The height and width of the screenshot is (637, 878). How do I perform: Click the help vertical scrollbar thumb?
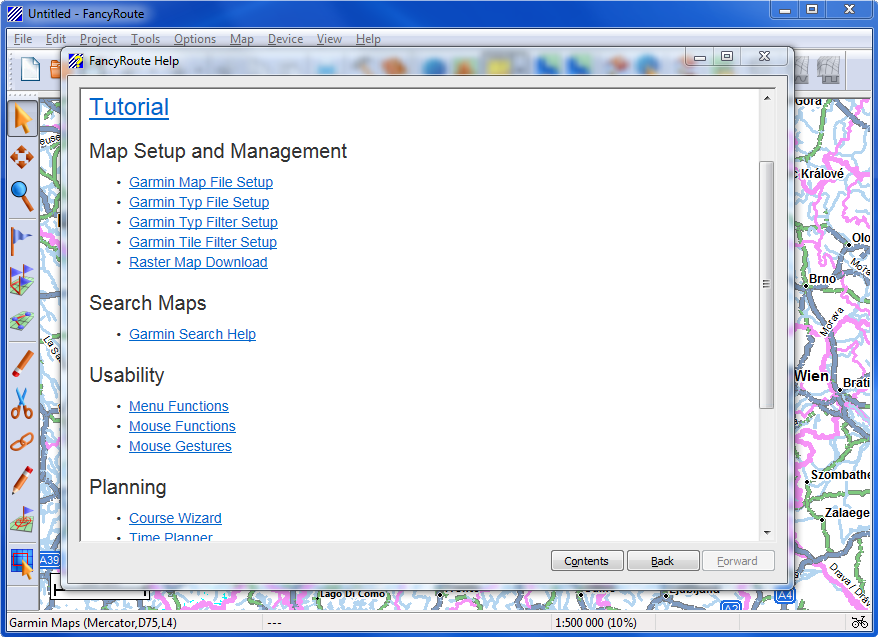tap(767, 285)
